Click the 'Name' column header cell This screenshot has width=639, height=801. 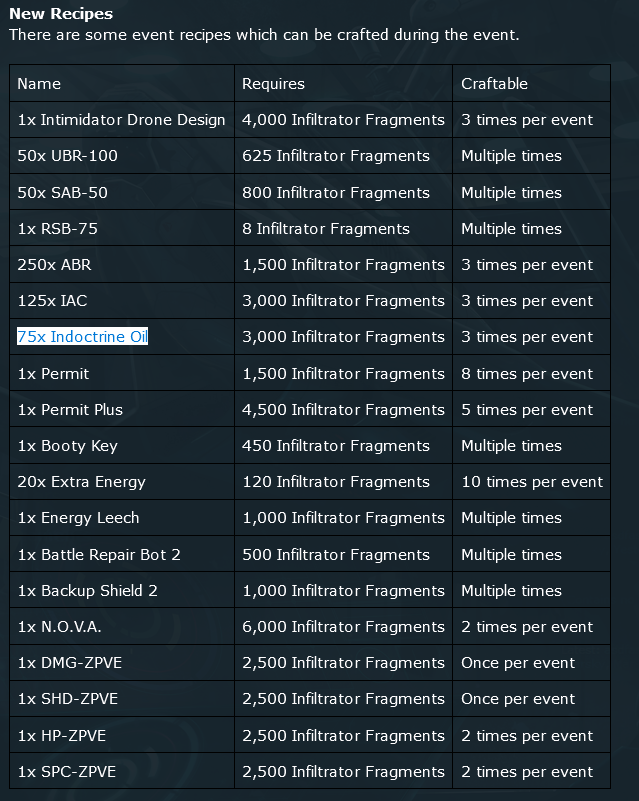pos(122,83)
